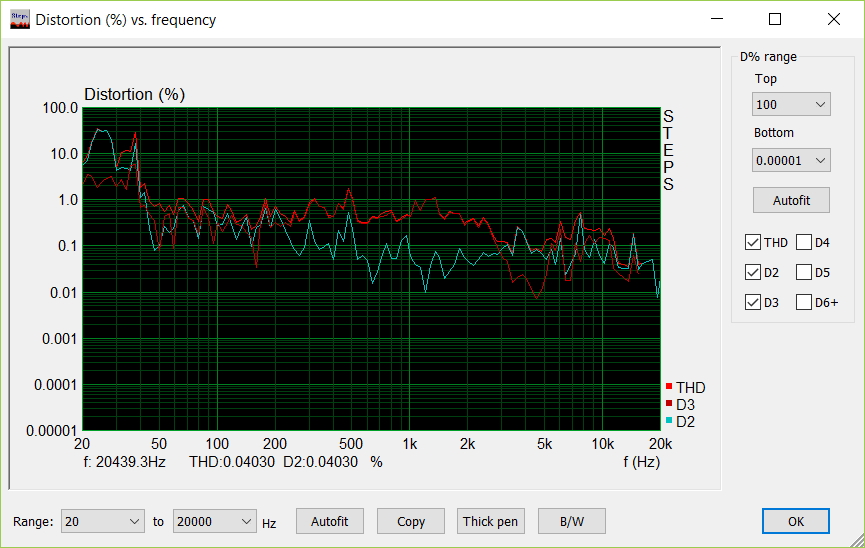
Task: Enable the D5 checkbox
Action: point(804,272)
